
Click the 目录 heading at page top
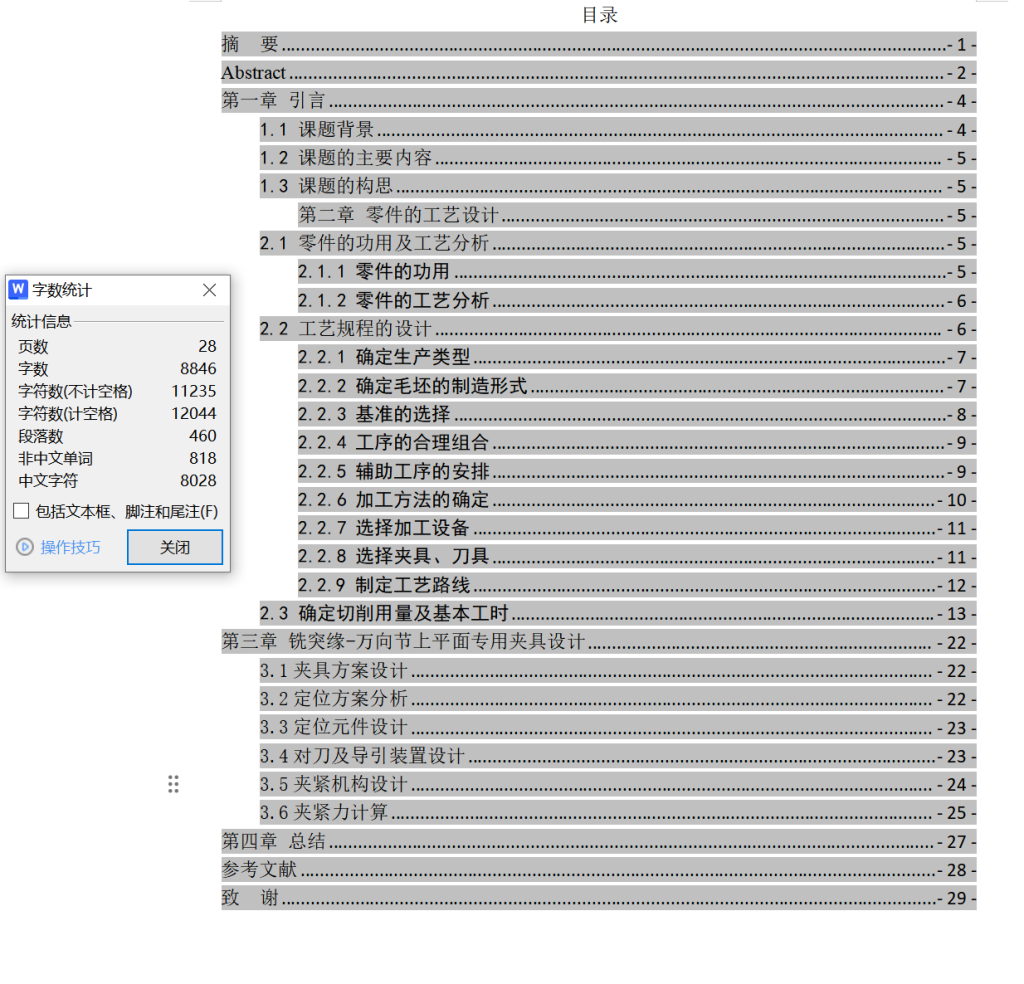pyautogui.click(x=600, y=15)
